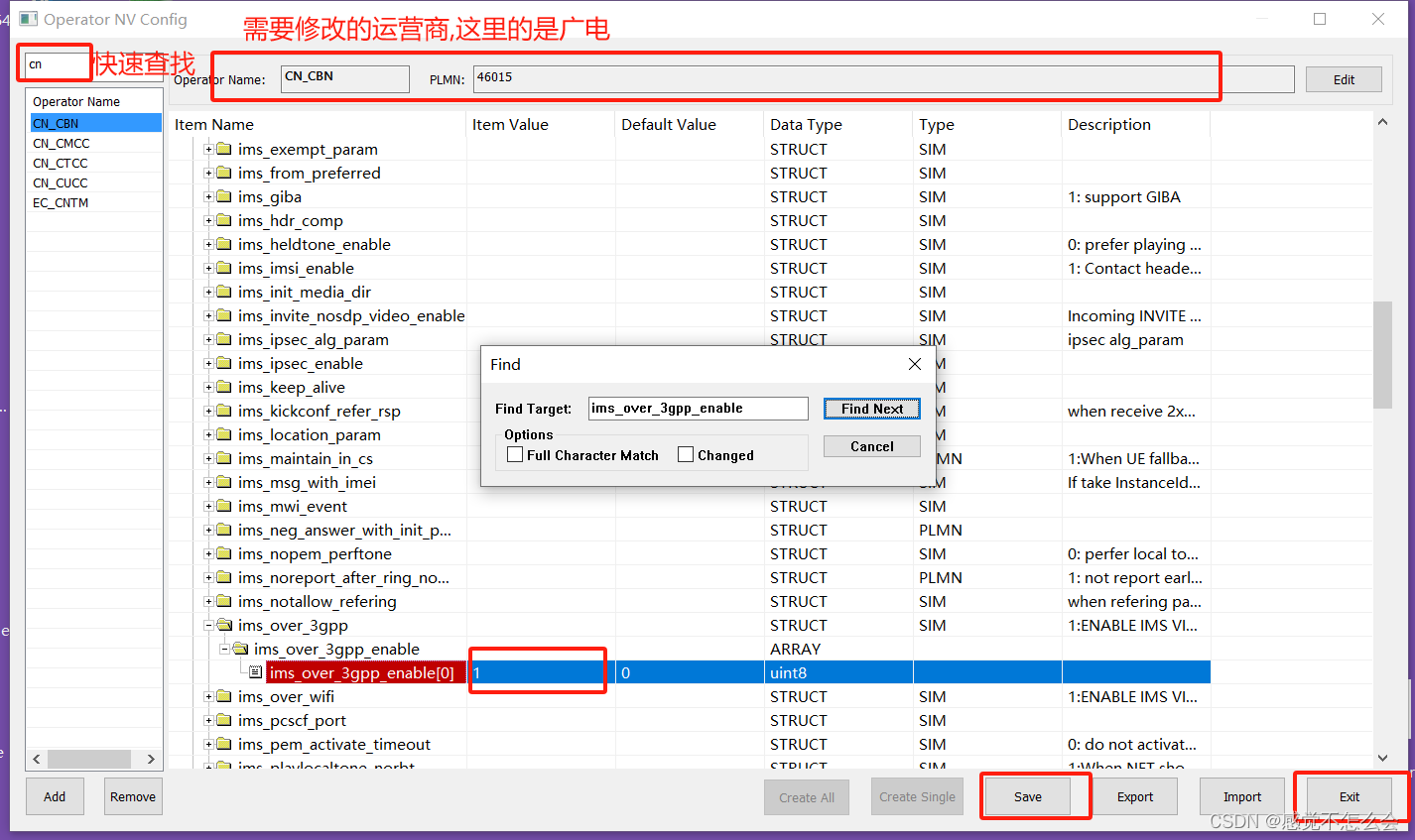Enable the Changed checkbox

coord(685,454)
